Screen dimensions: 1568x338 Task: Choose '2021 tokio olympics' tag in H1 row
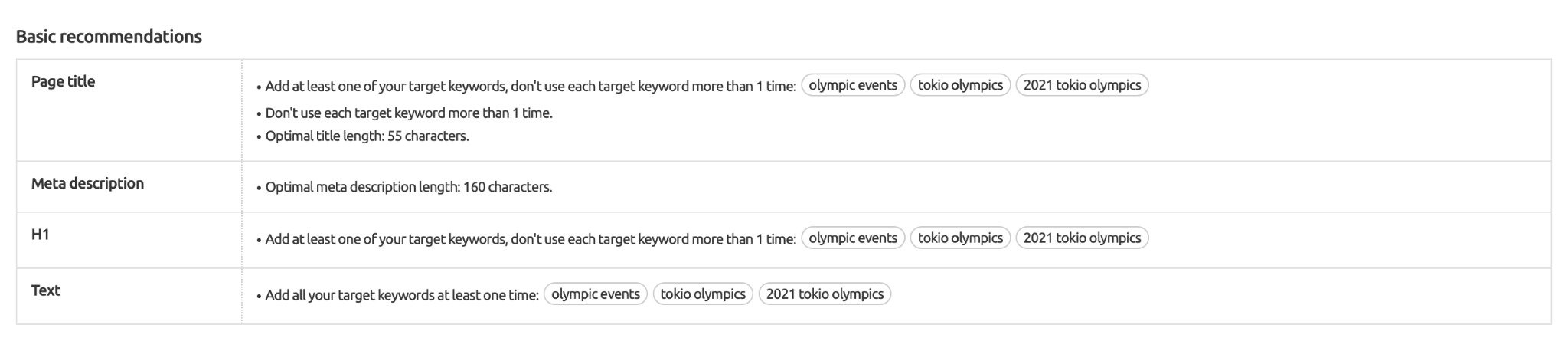pos(1082,238)
